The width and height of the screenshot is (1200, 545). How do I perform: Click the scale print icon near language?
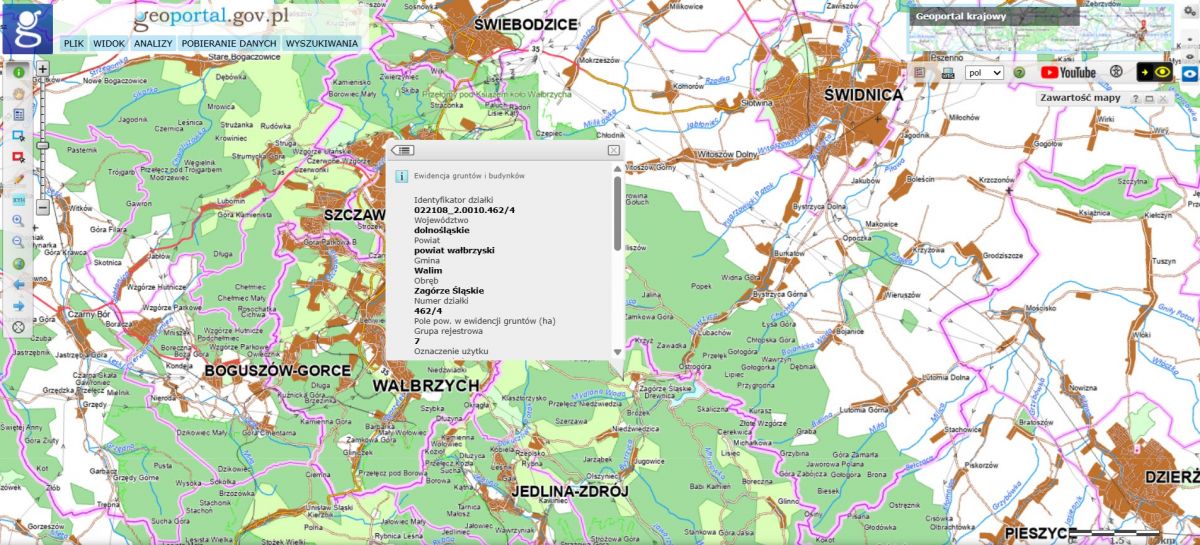(947, 73)
